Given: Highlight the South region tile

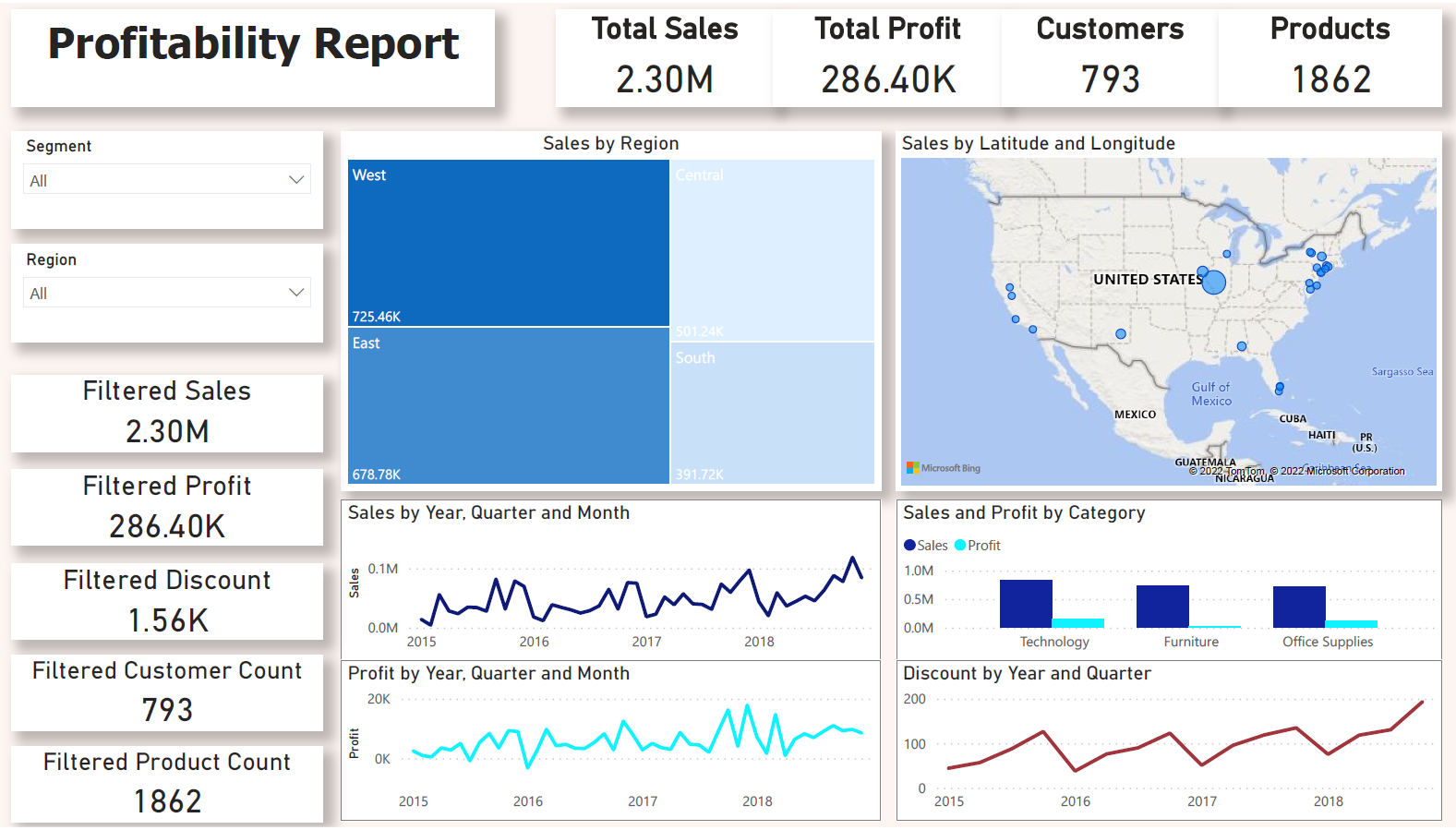Looking at the screenshot, I should (773, 413).
